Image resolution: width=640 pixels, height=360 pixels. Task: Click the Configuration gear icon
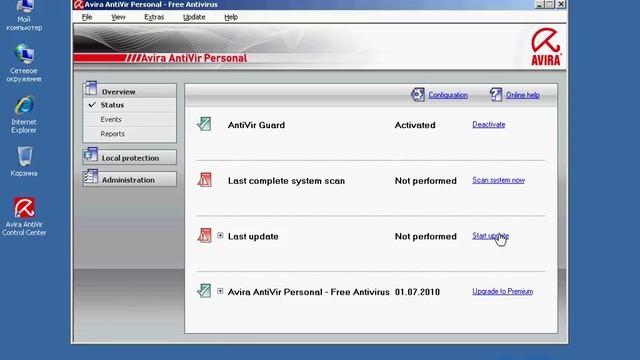(418, 95)
